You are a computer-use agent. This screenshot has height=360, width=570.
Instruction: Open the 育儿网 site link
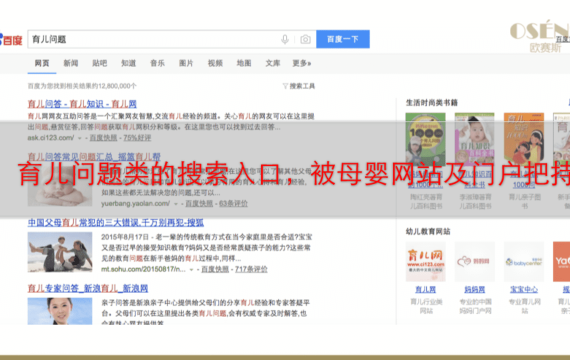425,290
